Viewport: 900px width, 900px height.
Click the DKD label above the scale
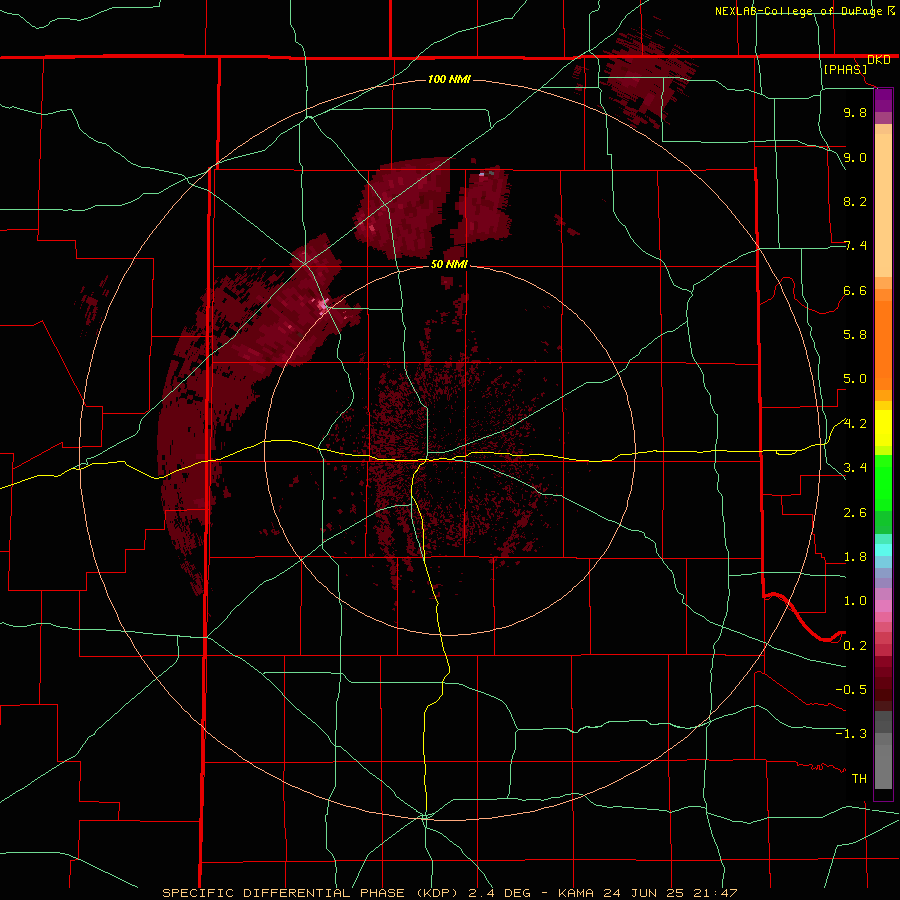(x=878, y=60)
